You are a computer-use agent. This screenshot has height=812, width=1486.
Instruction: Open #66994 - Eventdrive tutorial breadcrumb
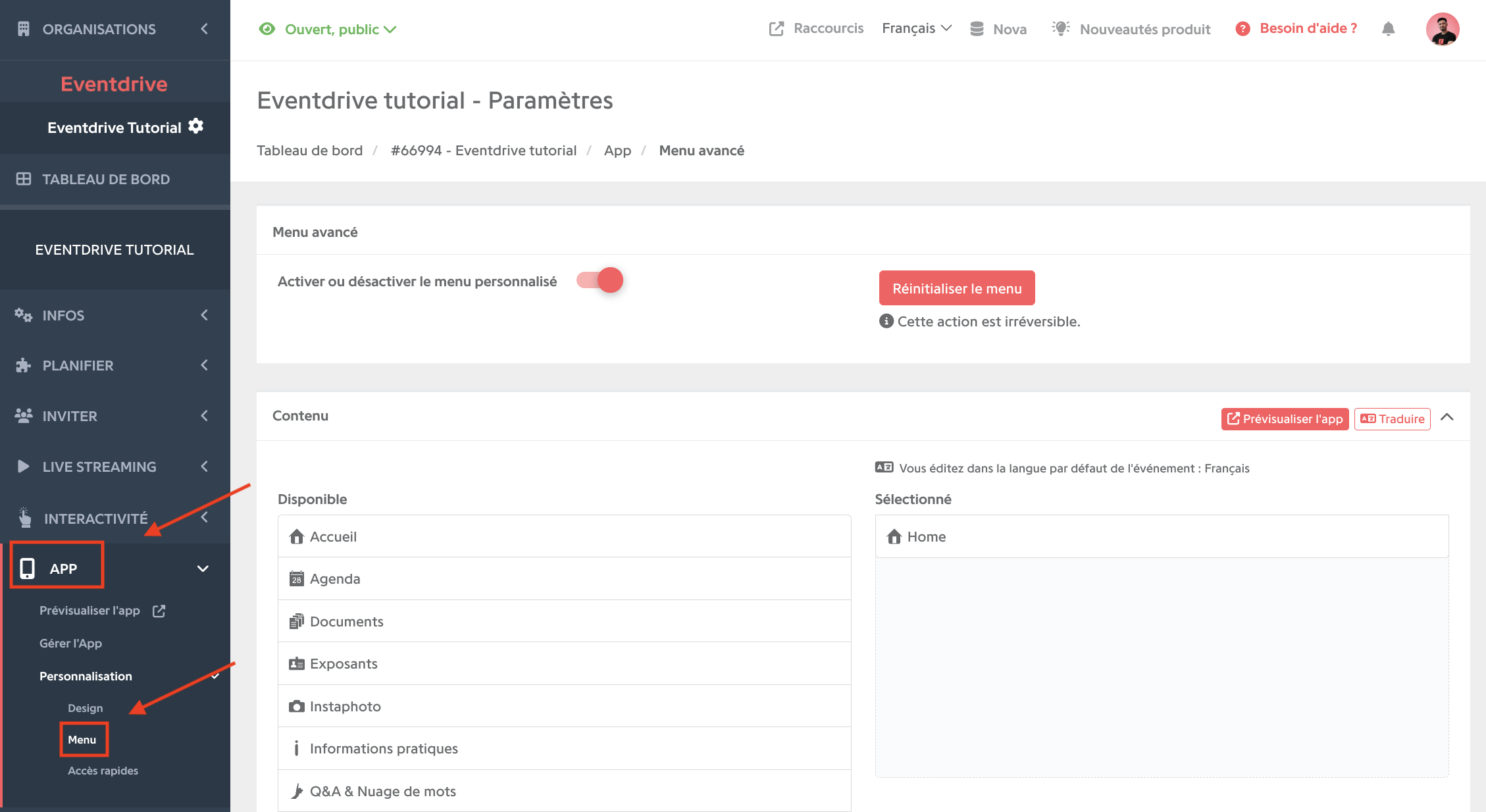(x=484, y=150)
